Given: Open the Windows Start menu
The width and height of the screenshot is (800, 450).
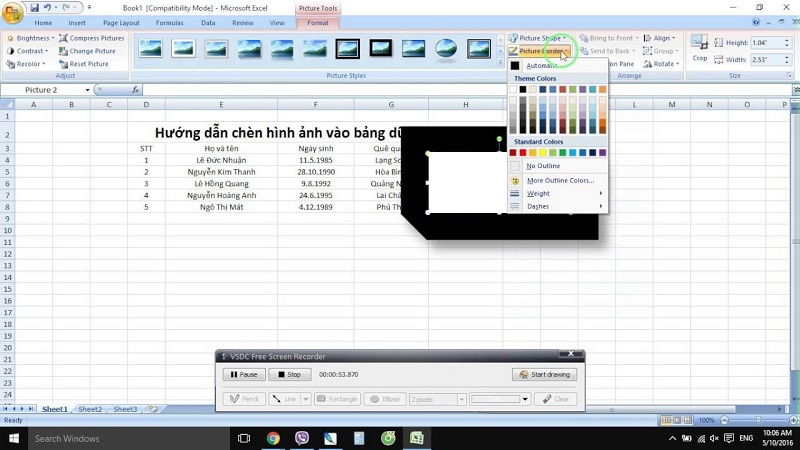Looking at the screenshot, I should tap(14, 438).
